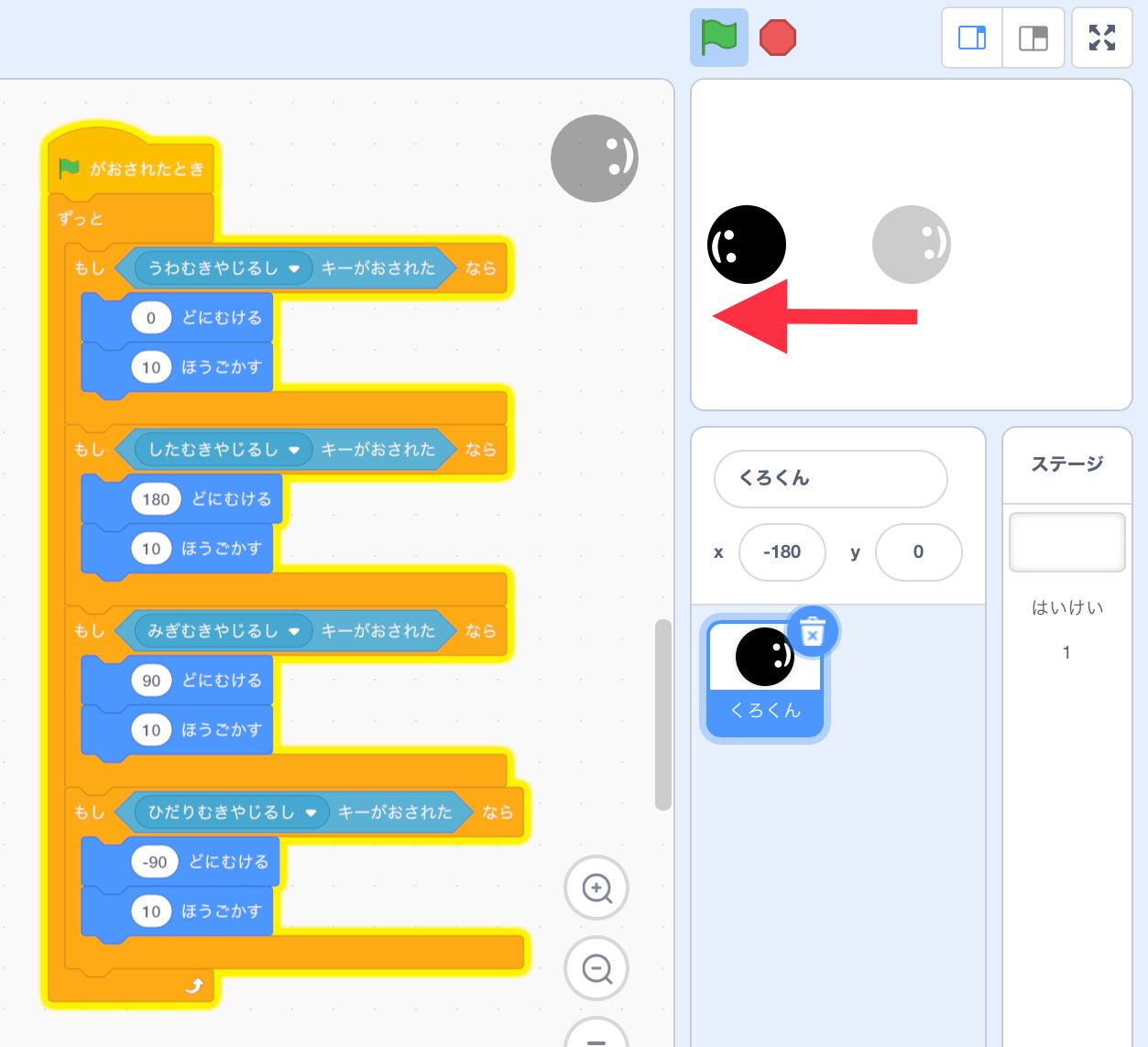This screenshot has width=1148, height=1047.
Task: Edit the 10 steps value under the -90 direction block
Action: (151, 911)
